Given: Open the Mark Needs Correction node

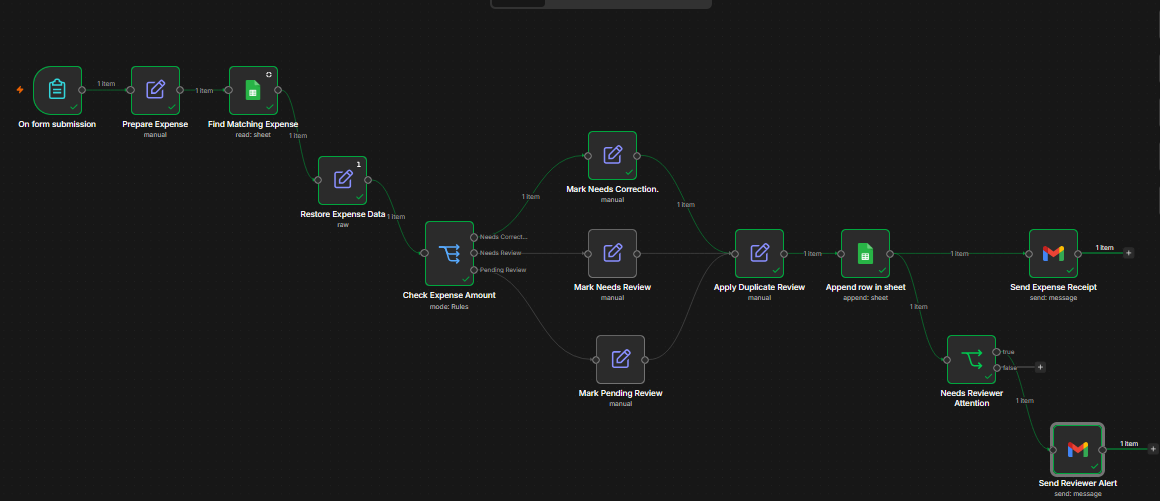Looking at the screenshot, I should coord(613,155).
